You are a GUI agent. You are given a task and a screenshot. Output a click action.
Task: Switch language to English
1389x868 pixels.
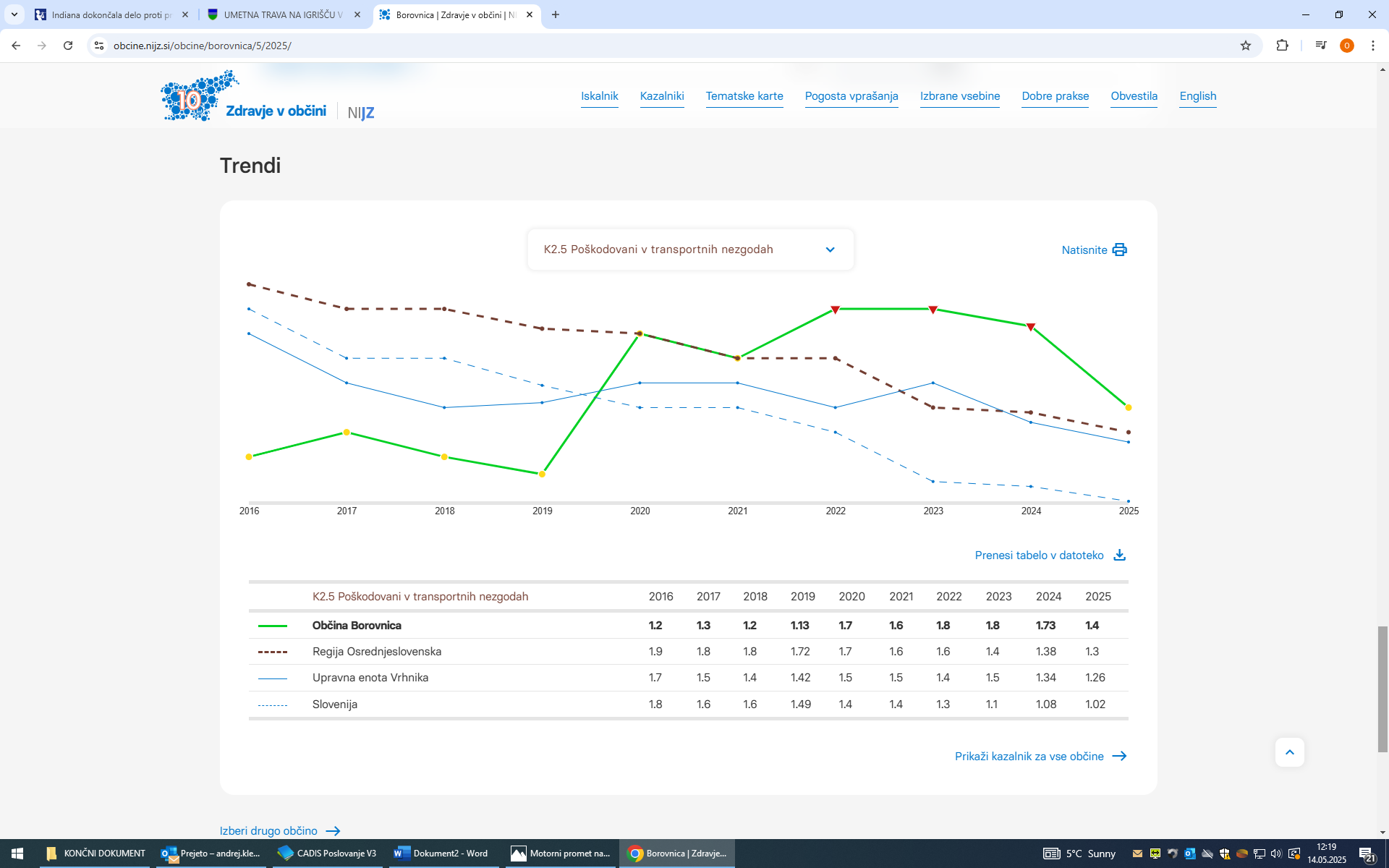[x=1197, y=96]
